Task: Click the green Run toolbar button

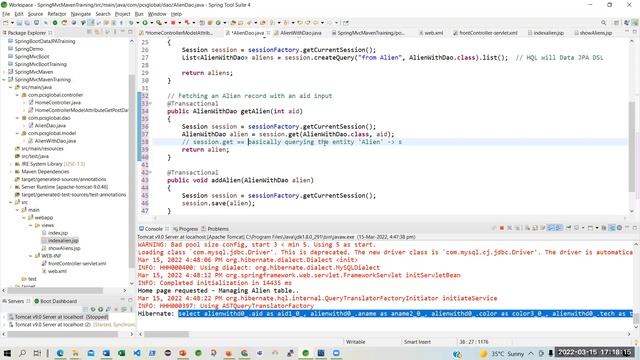Action: click(x=145, y=23)
